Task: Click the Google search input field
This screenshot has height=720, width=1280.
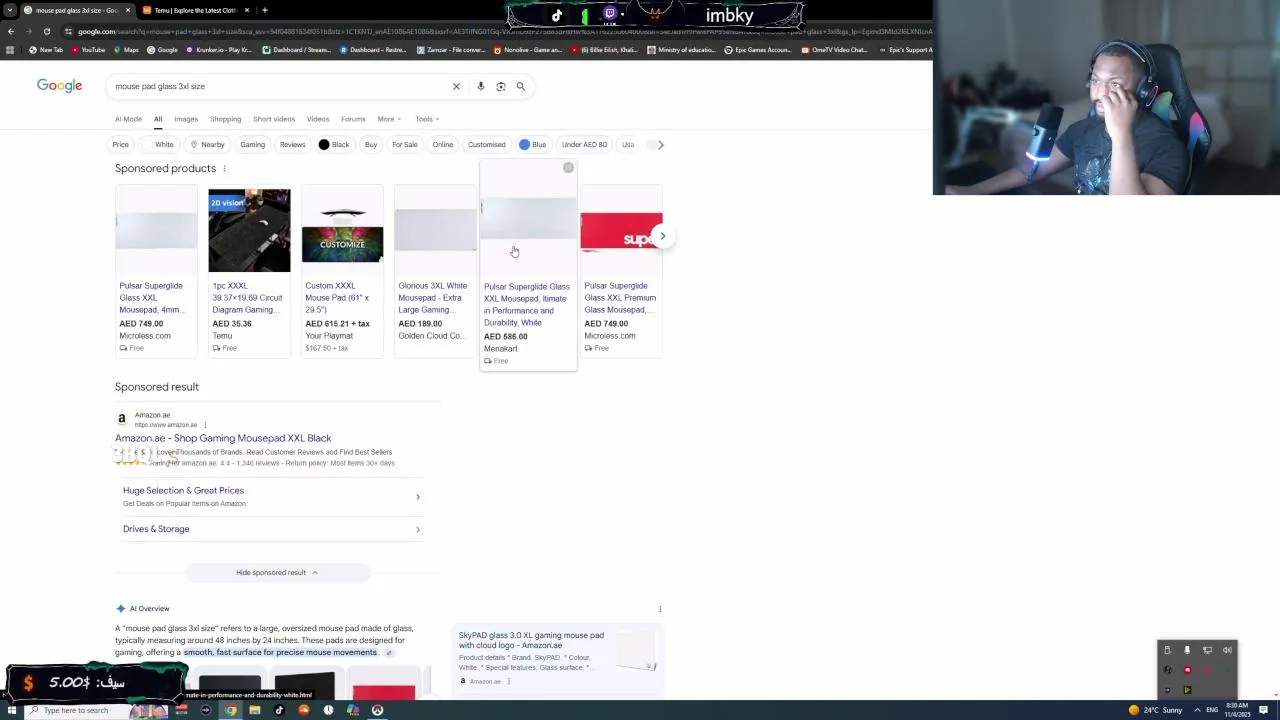Action: point(280,86)
